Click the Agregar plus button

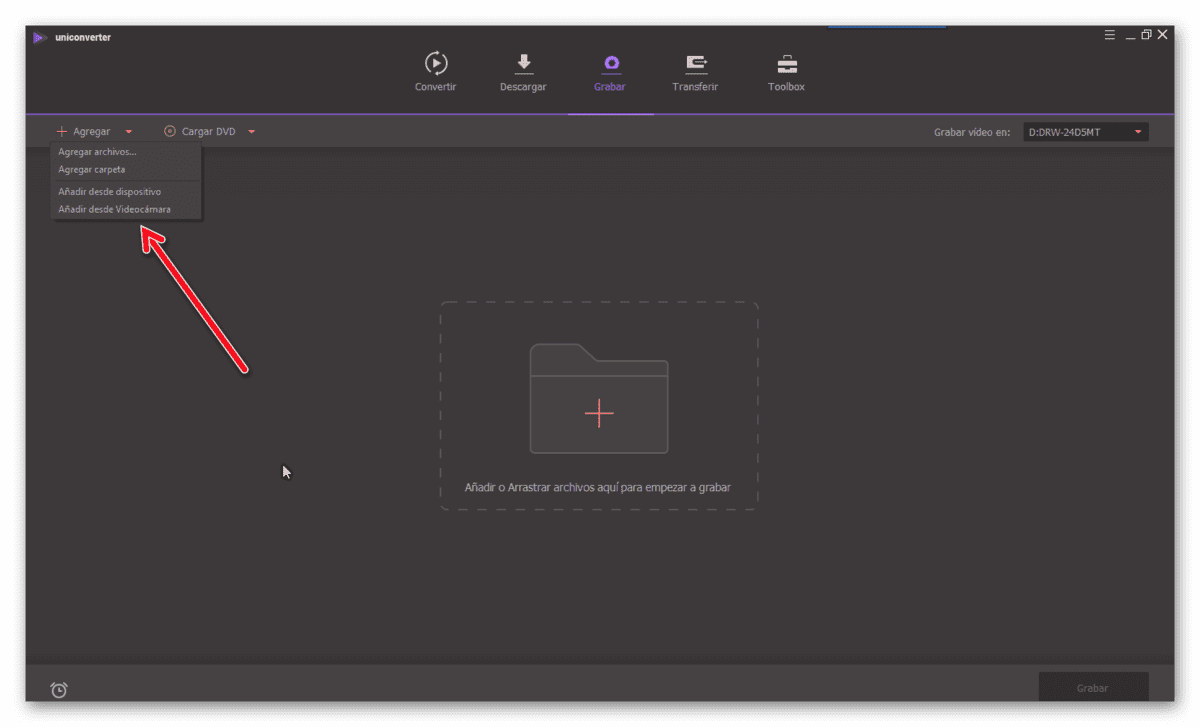pyautogui.click(x=84, y=132)
